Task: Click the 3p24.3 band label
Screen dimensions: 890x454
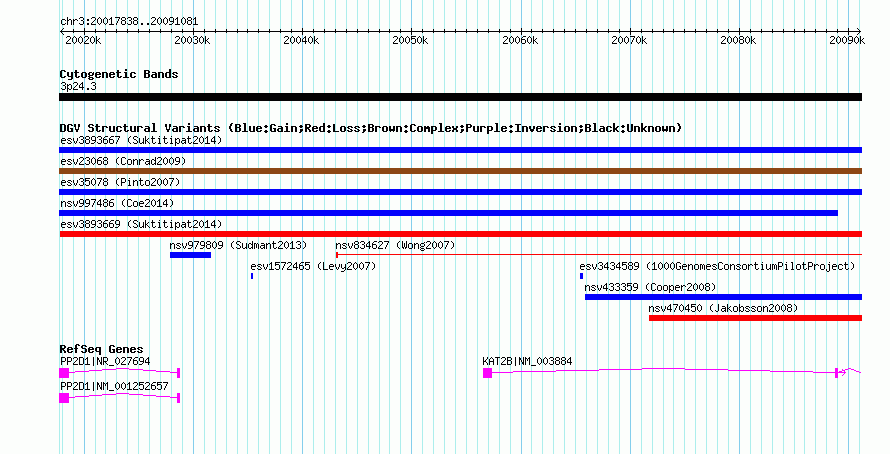Action: [78, 87]
